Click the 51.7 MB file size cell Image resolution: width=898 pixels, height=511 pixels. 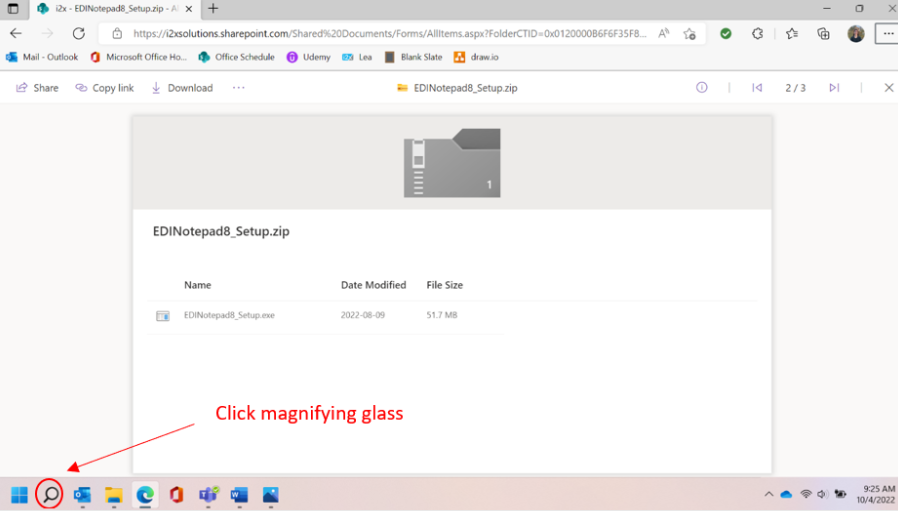(x=442, y=315)
